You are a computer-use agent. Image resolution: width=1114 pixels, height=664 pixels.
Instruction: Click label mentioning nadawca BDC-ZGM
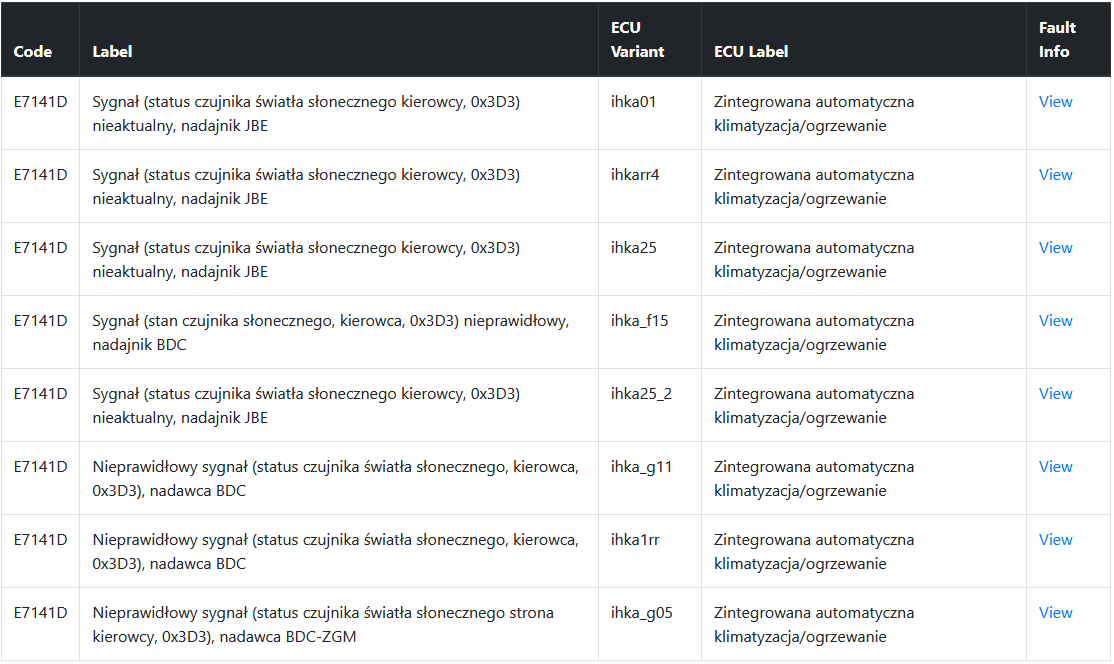pos(323,625)
